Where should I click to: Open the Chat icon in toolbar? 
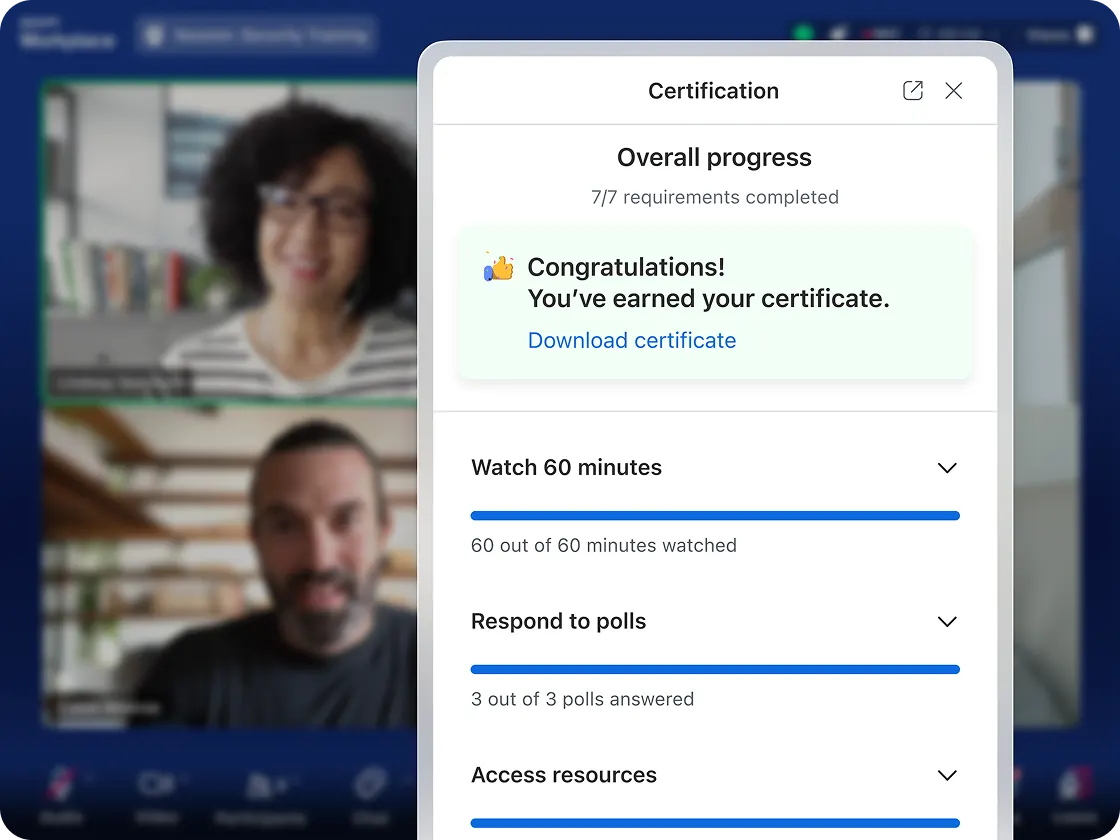point(372,787)
